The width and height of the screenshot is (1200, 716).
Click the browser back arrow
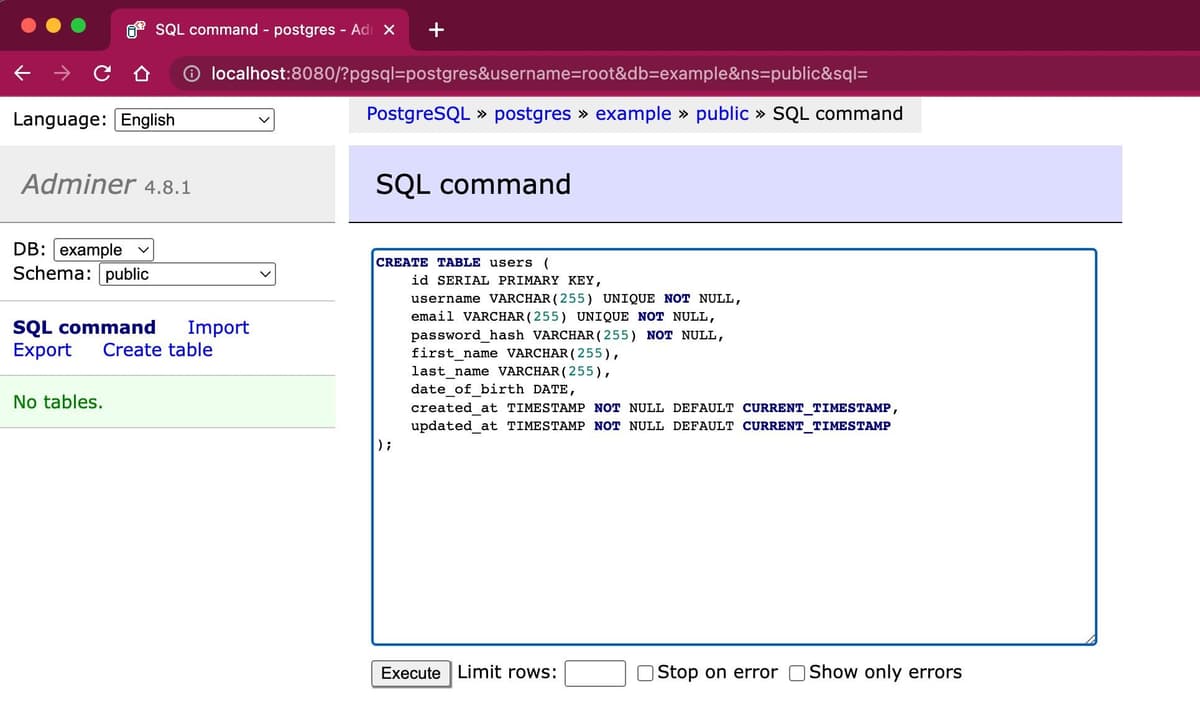click(x=23, y=74)
